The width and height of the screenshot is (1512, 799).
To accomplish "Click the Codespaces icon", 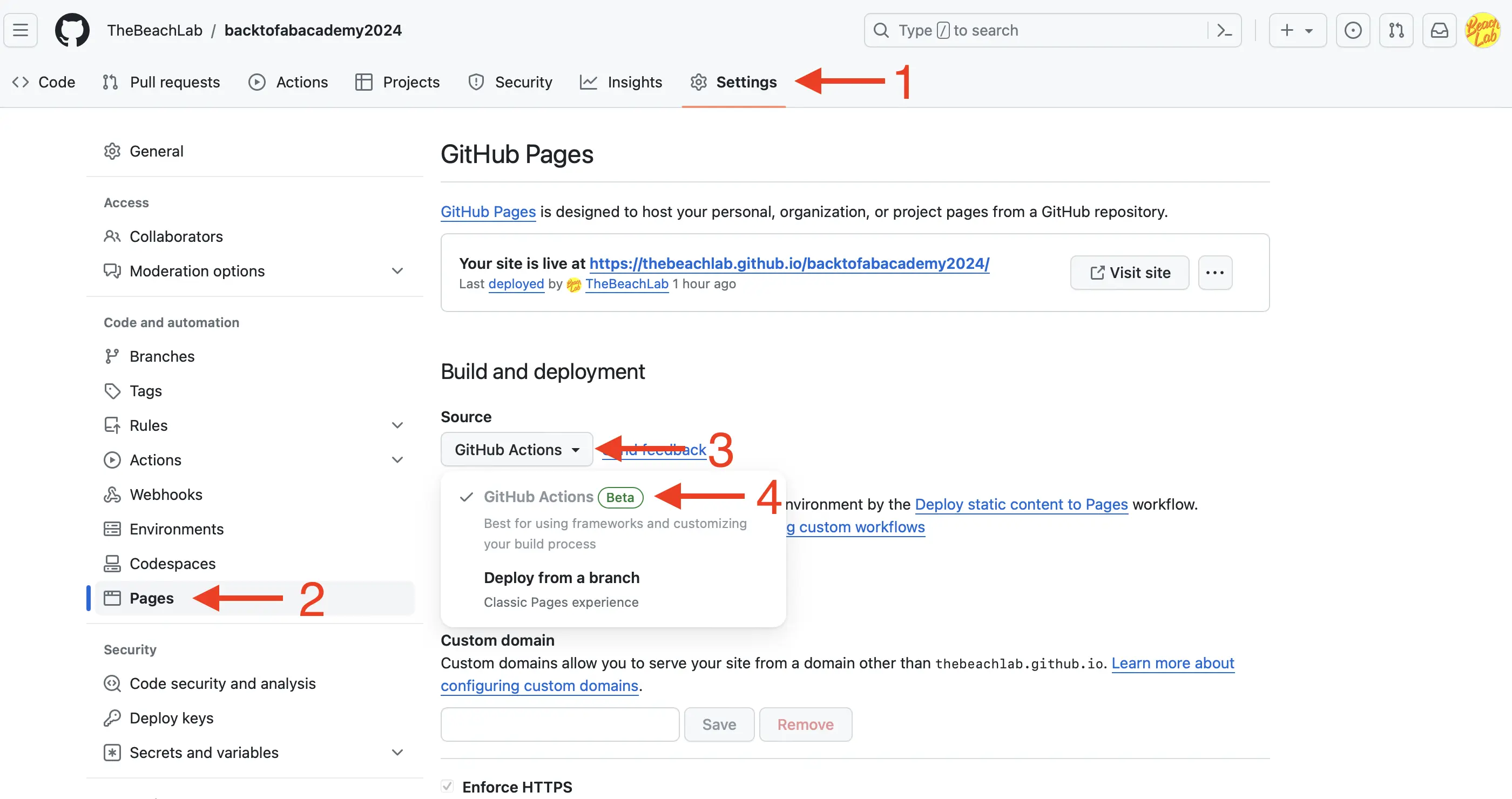I will pos(112,564).
